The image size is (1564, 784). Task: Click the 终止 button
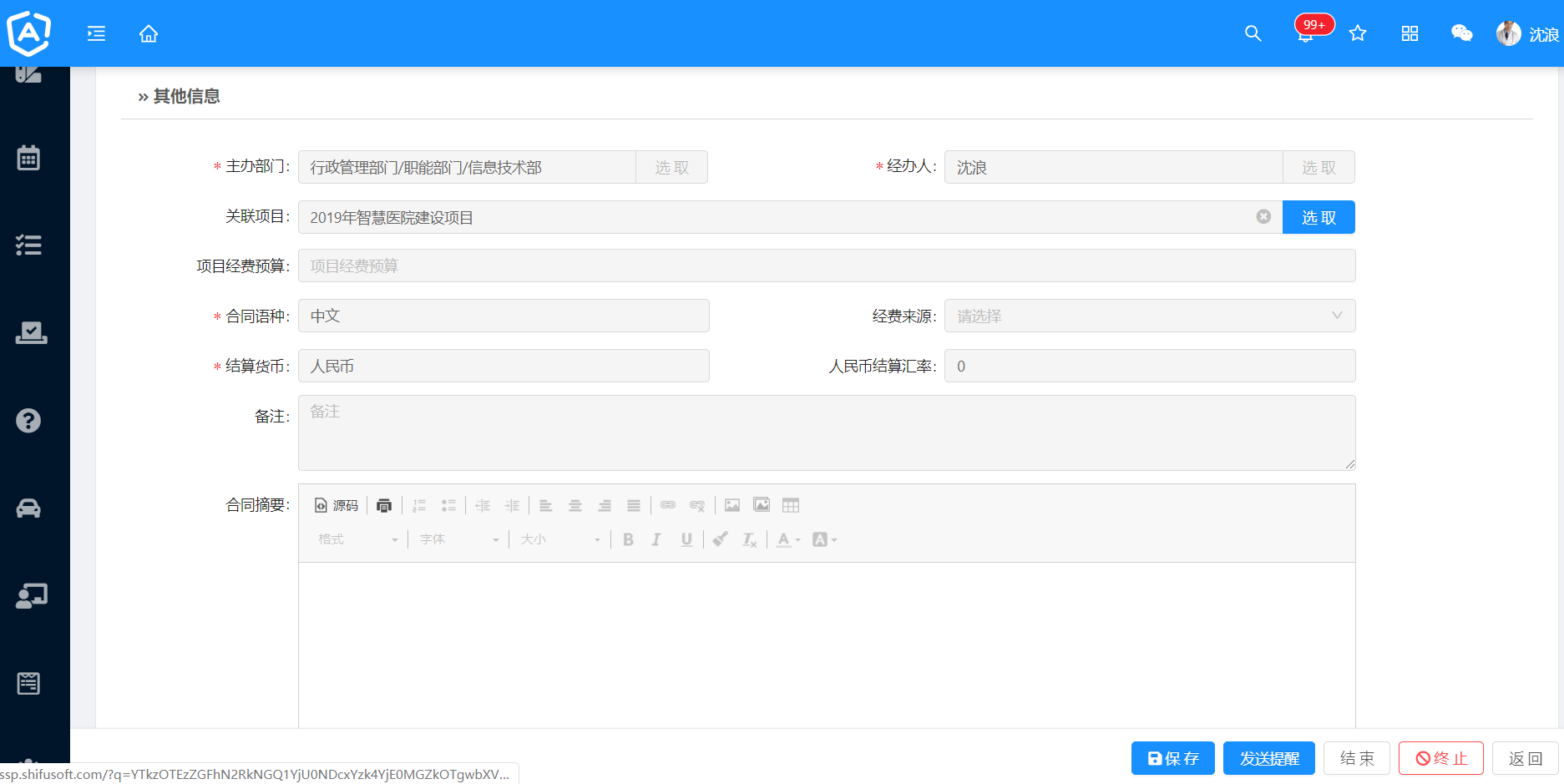click(x=1441, y=758)
